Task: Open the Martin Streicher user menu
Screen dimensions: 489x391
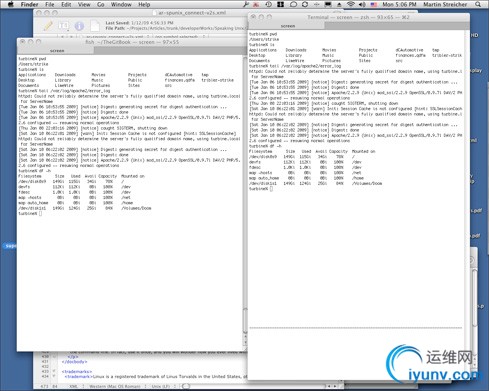Action: [445, 5]
